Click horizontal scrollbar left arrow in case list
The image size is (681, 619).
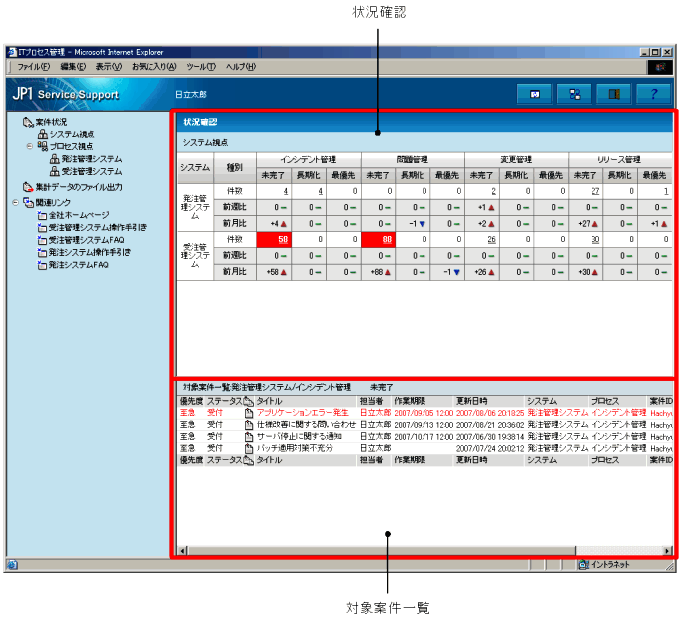coord(183,551)
